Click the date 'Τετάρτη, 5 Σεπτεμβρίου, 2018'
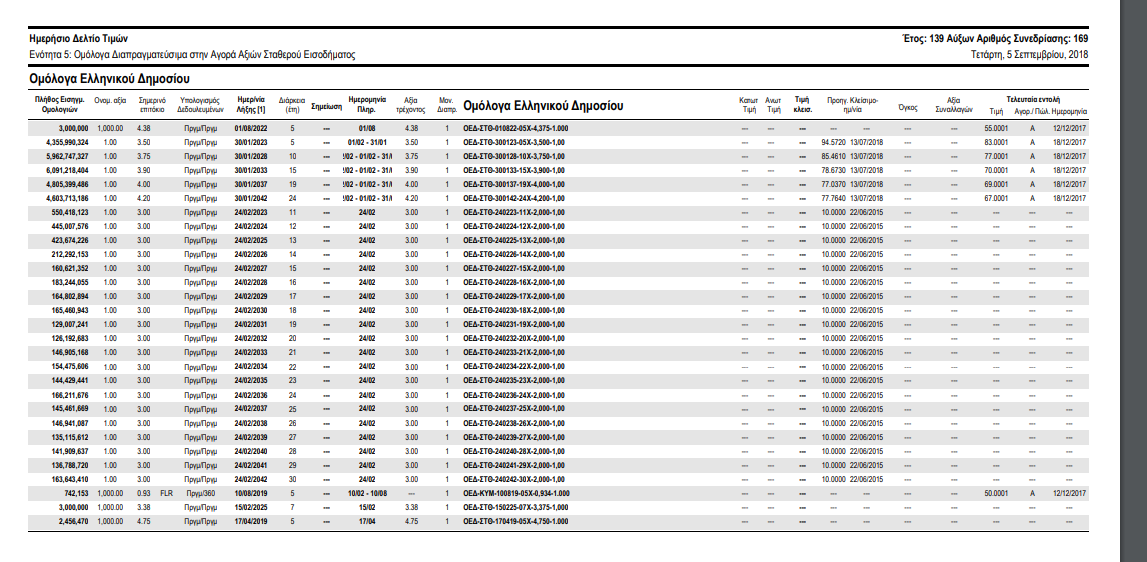This screenshot has height=562, width=1147. 1029,55
